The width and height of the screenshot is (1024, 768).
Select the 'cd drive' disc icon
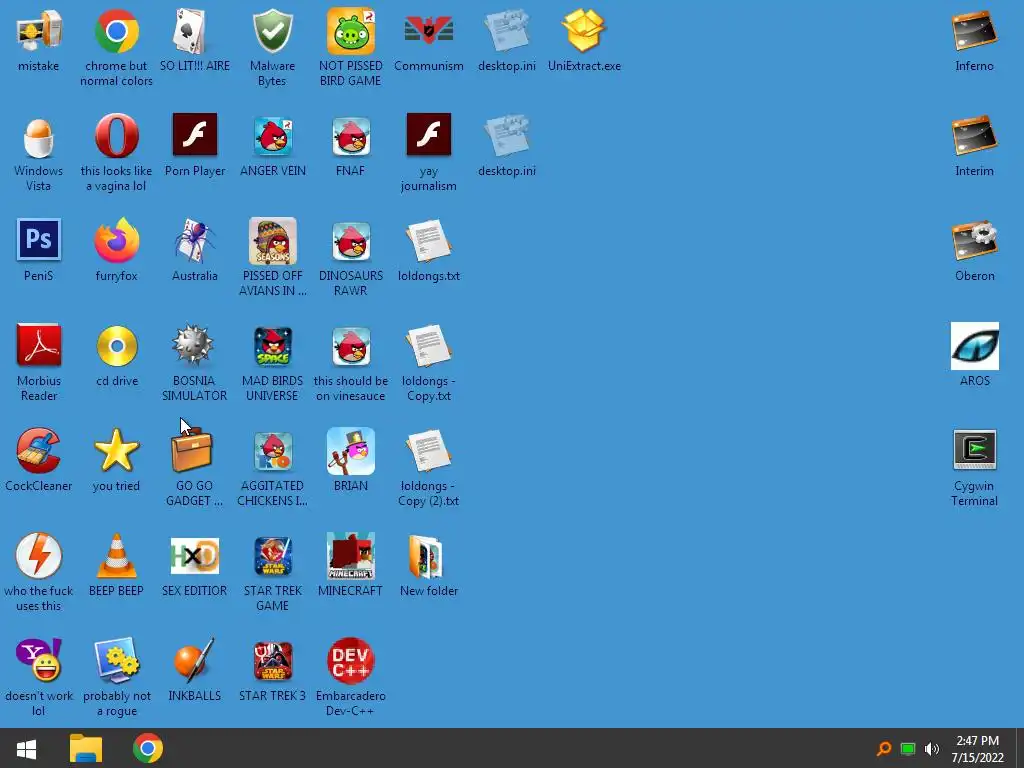point(116,345)
